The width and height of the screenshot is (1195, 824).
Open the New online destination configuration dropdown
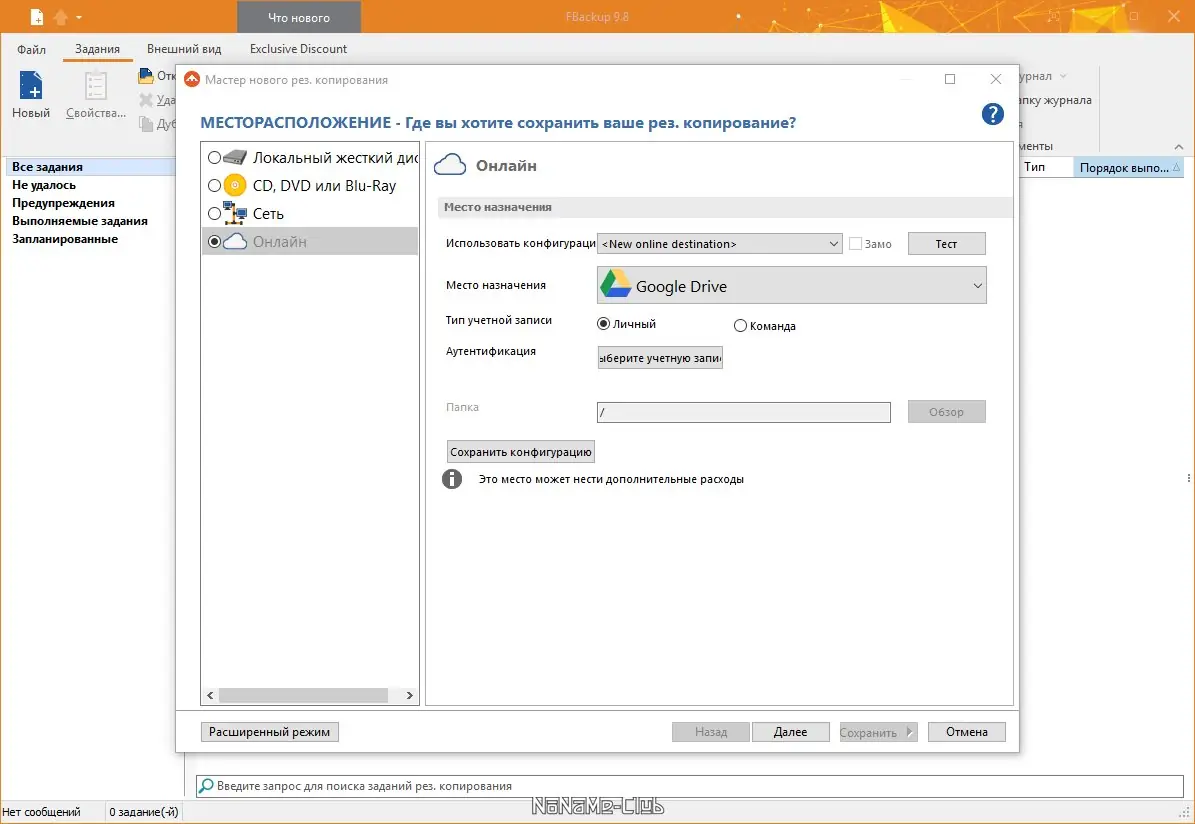click(719, 244)
